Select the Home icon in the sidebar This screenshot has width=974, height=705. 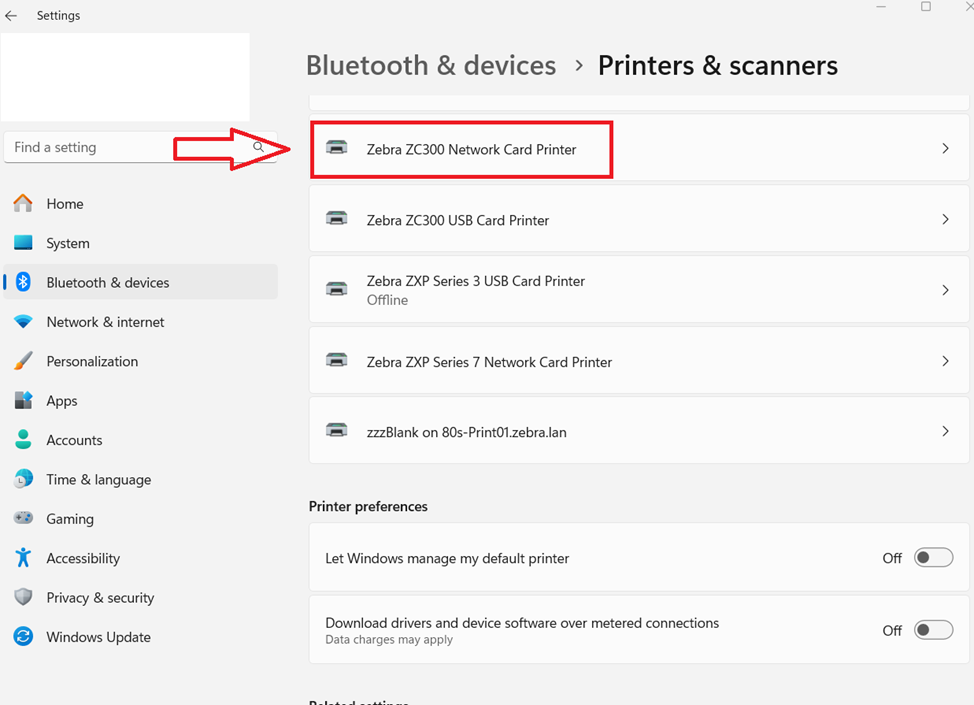[22, 203]
